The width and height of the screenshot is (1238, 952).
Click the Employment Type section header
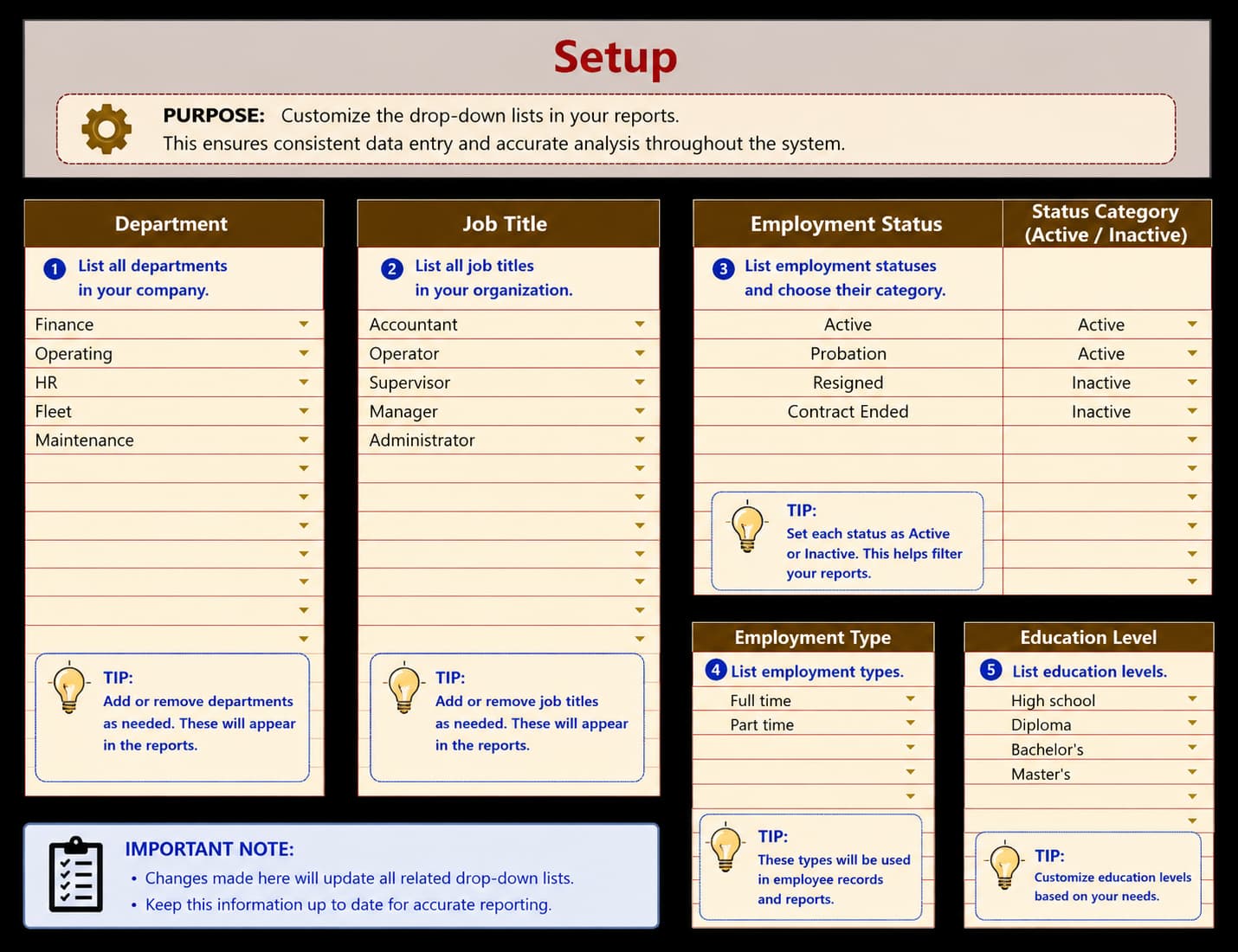813,637
